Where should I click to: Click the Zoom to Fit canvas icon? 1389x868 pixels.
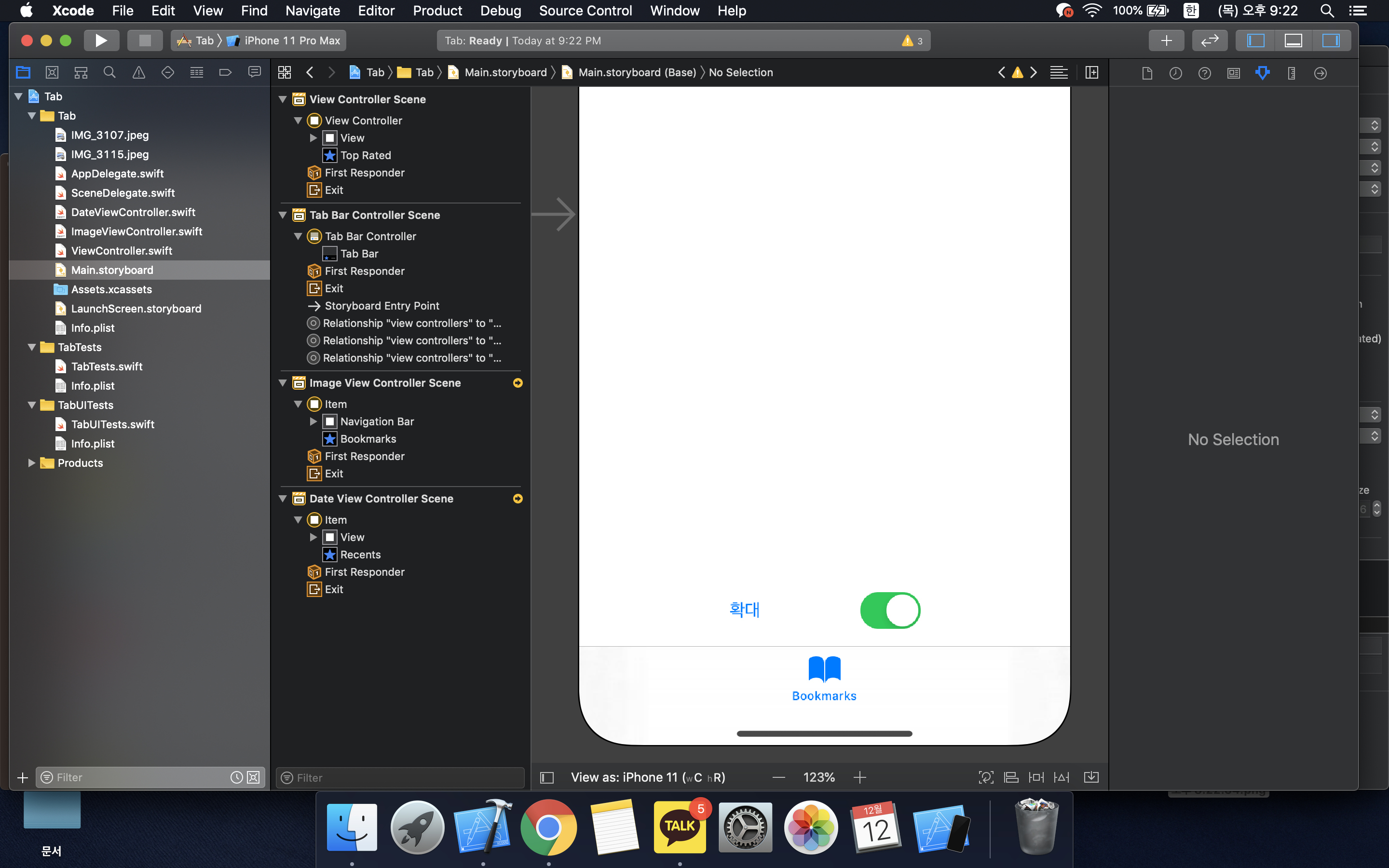985,777
